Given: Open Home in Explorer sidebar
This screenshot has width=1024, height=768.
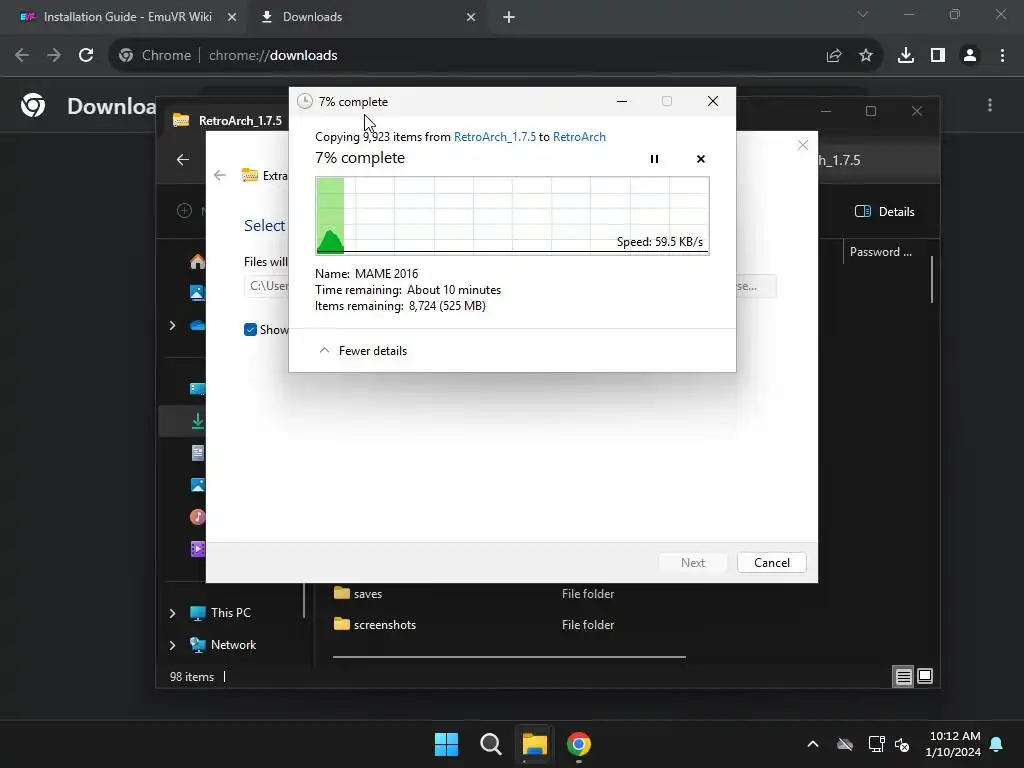Looking at the screenshot, I should point(197,261).
